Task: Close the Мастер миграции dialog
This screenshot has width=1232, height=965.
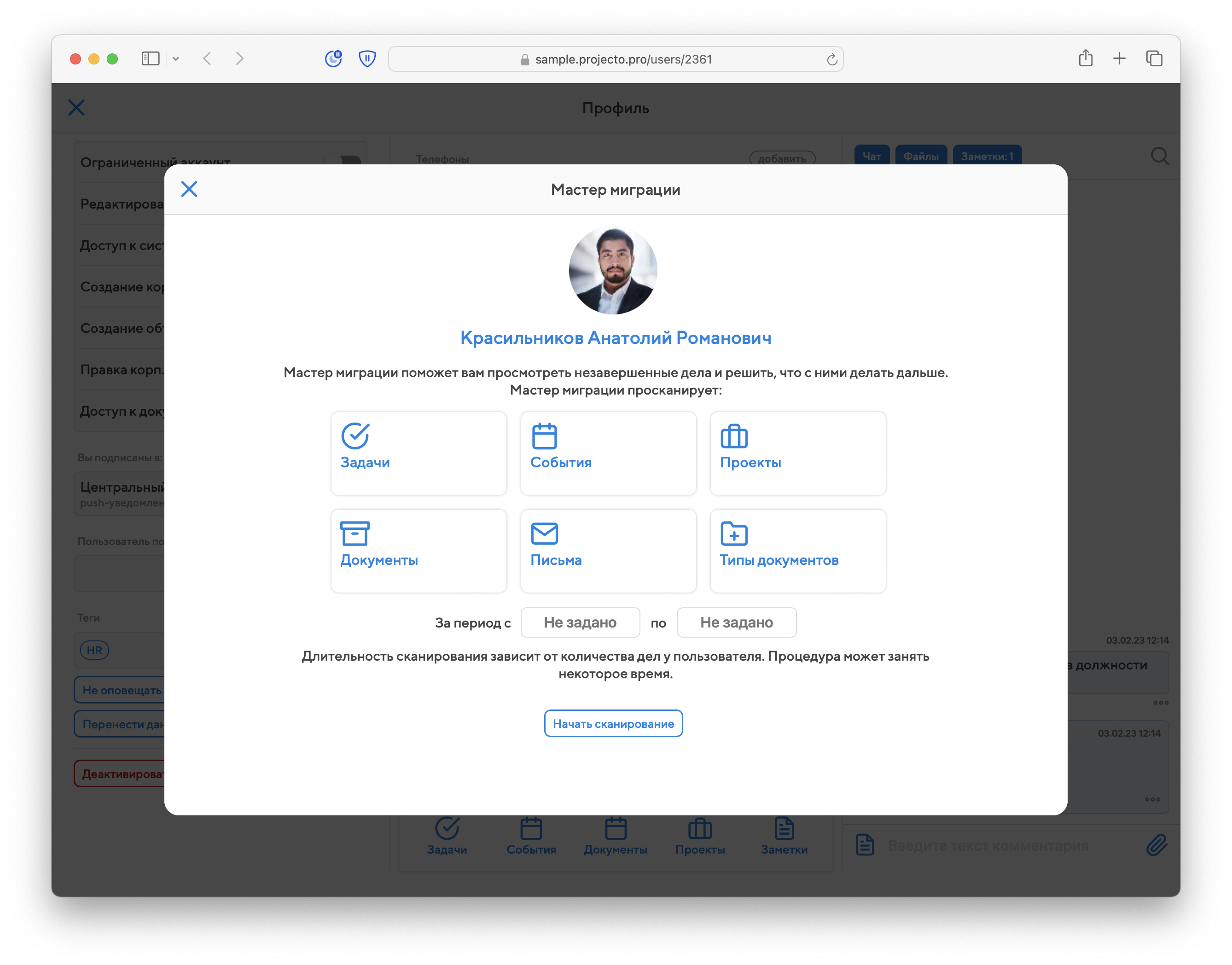Action: 189,189
